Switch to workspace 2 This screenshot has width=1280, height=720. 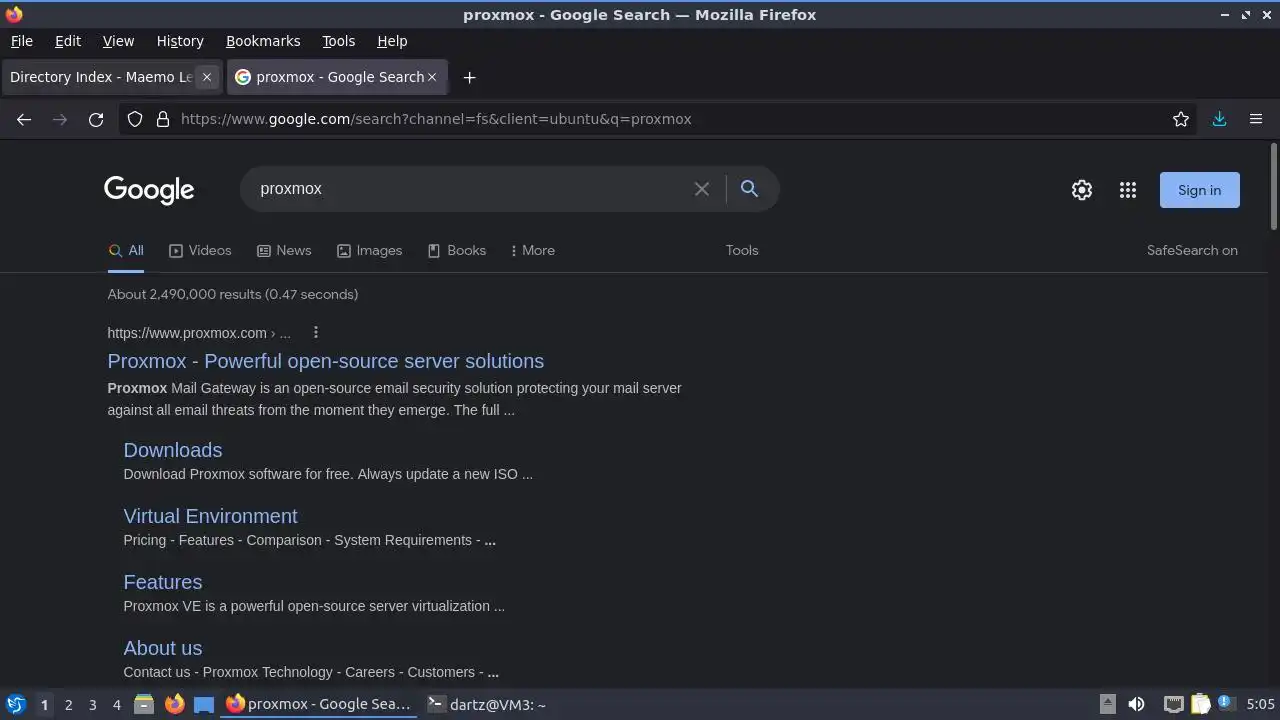coord(68,705)
